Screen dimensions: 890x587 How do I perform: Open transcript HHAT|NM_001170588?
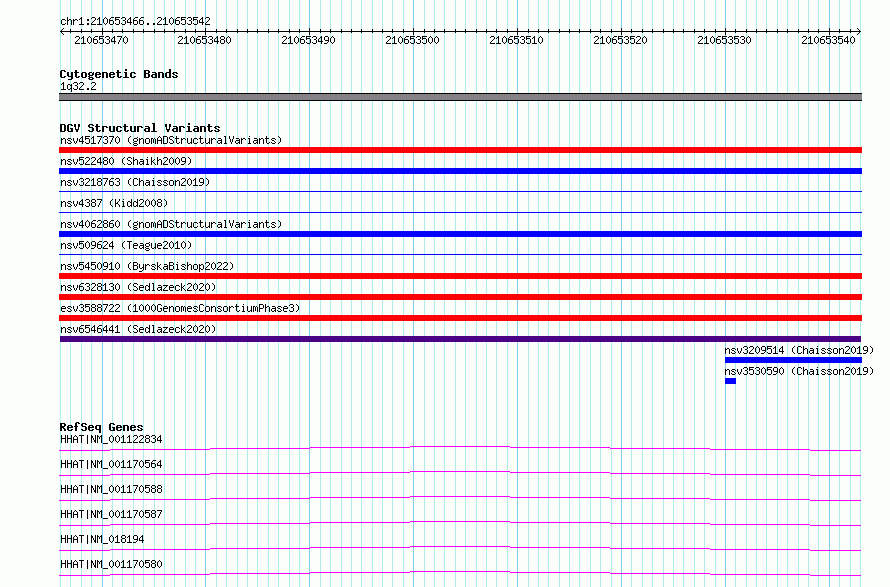(111, 489)
